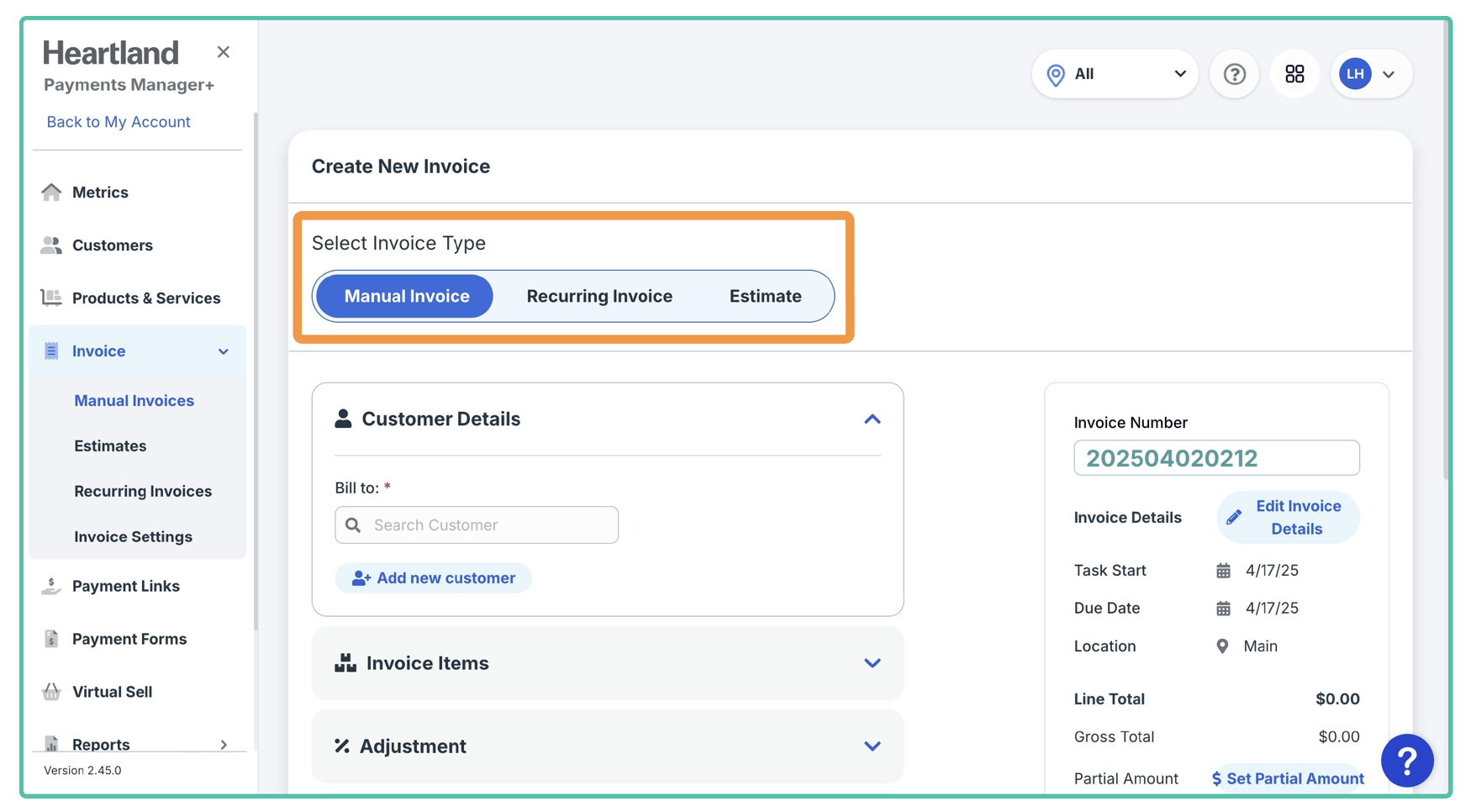
Task: Collapse the Customer Details section
Action: 872,419
